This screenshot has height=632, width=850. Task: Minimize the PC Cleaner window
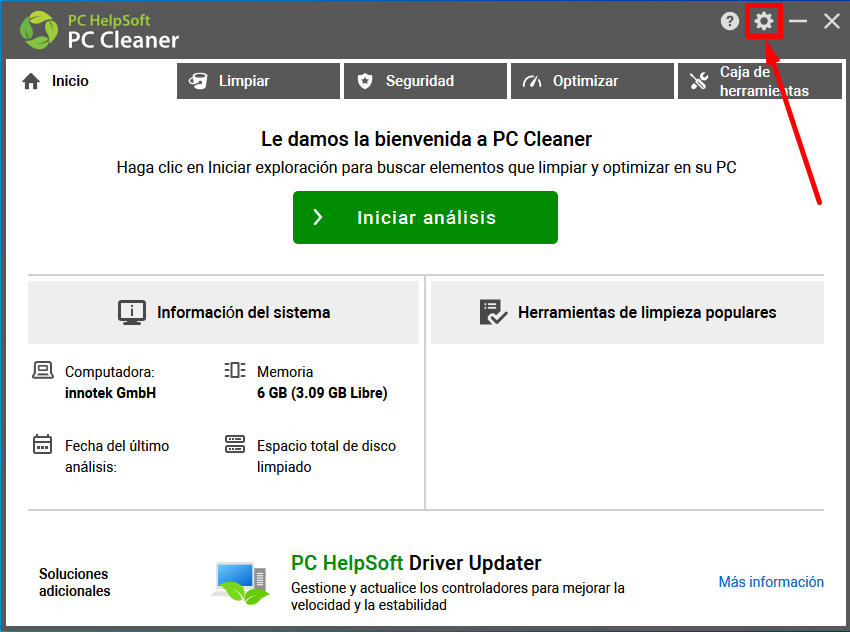click(798, 21)
